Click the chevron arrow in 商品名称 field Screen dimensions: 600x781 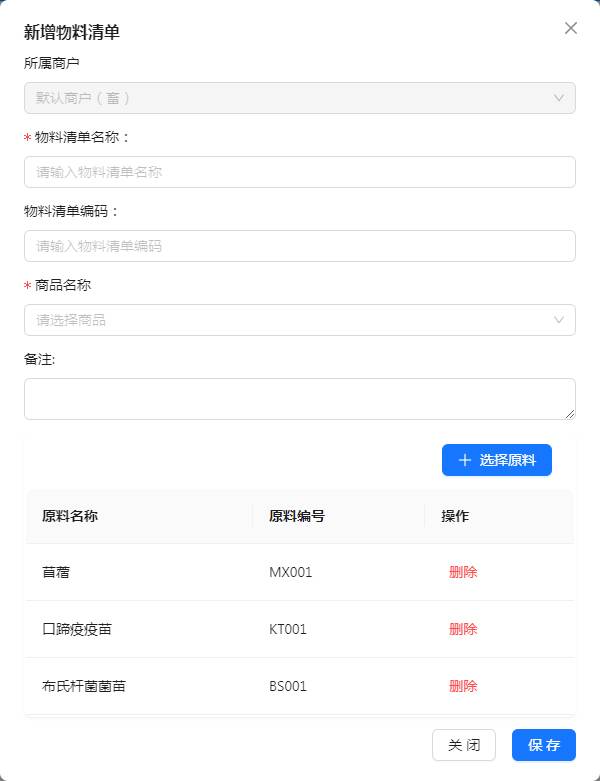click(x=558, y=320)
